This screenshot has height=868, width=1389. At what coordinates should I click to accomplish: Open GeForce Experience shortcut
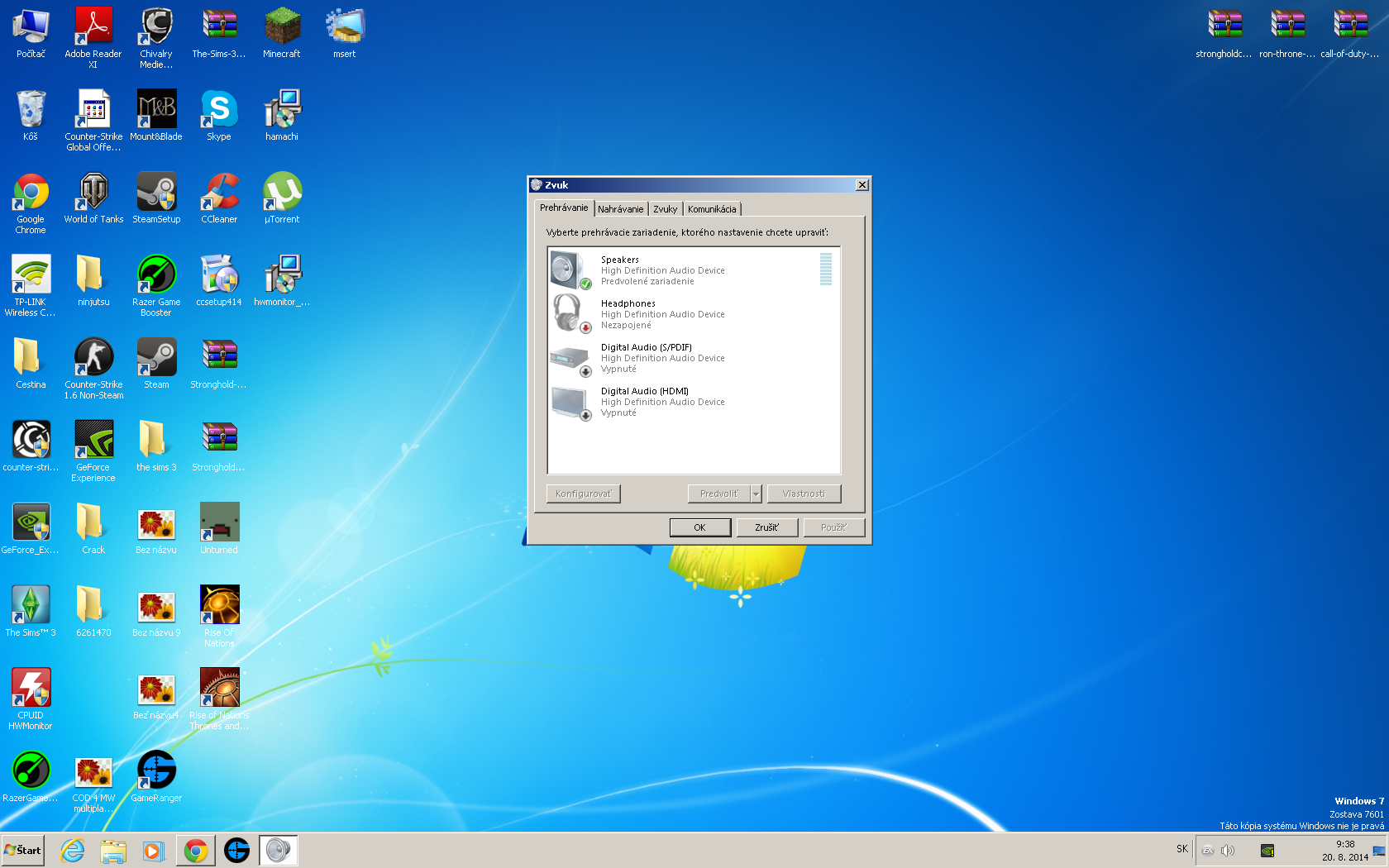pos(93,451)
